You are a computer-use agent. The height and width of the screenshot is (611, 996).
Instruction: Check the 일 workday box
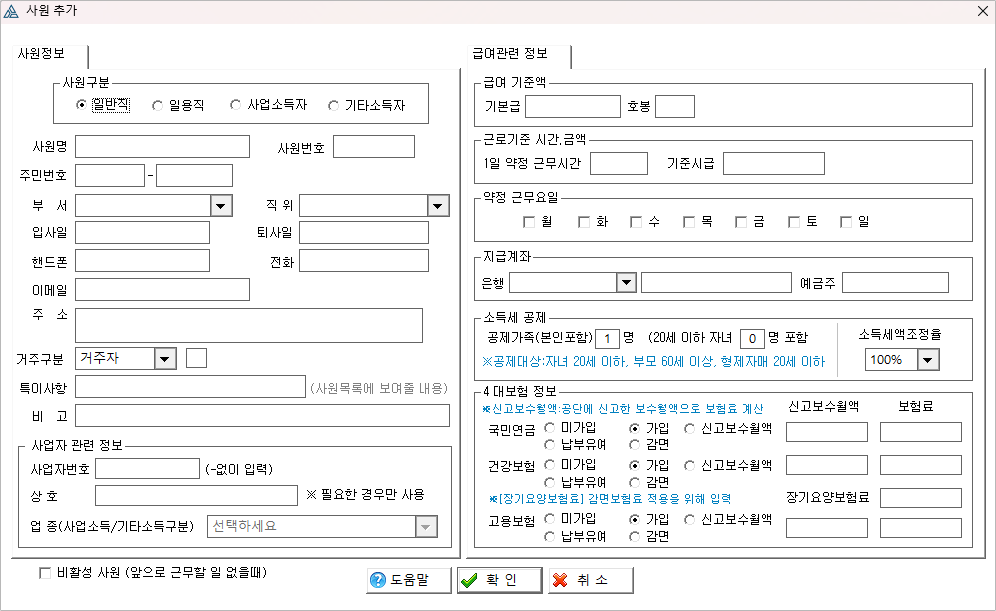[845, 222]
